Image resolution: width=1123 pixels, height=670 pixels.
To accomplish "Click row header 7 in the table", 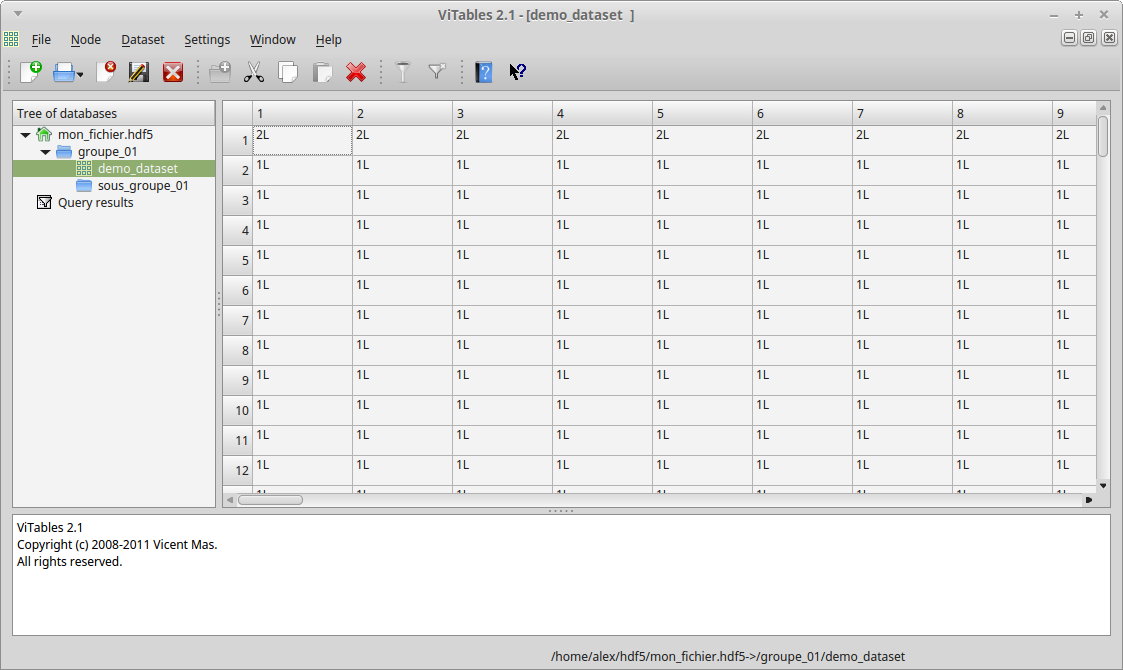I will [x=238, y=321].
